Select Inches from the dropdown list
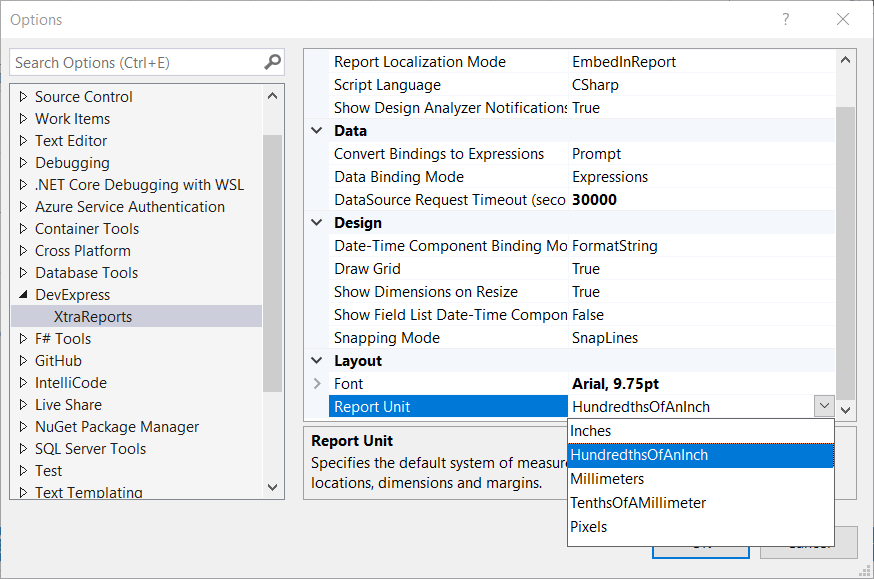 click(x=591, y=431)
